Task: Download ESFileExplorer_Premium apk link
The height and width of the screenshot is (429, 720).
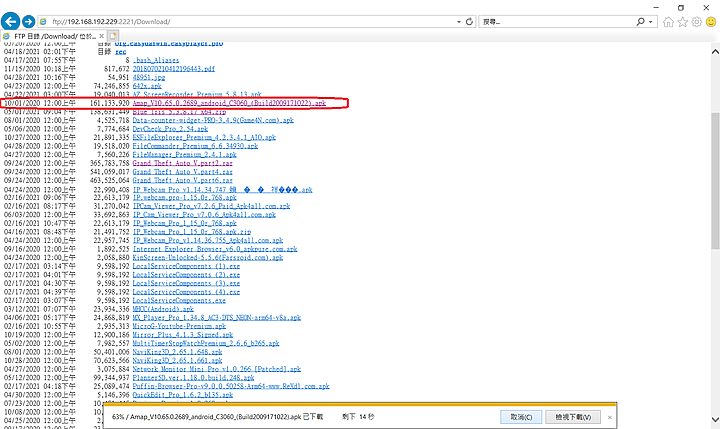Action: 204,137
